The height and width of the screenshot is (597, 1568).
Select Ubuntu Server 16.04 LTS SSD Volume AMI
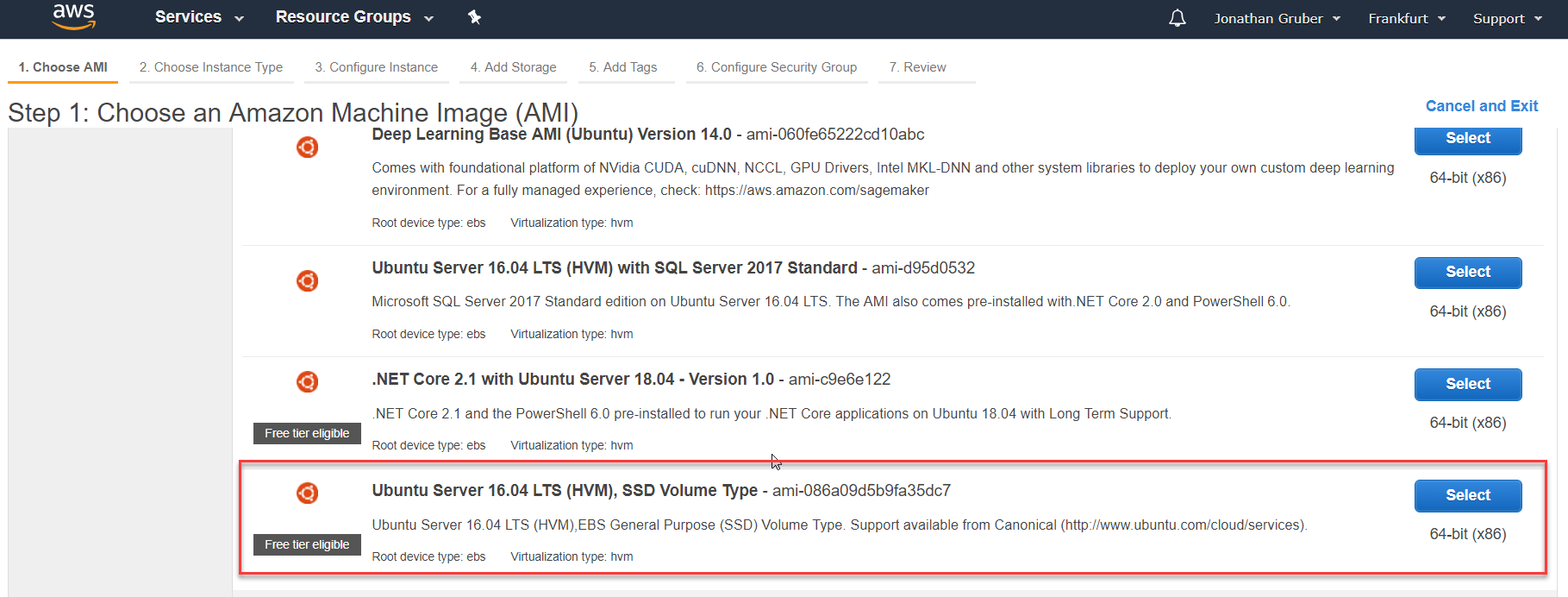pyautogui.click(x=1468, y=496)
